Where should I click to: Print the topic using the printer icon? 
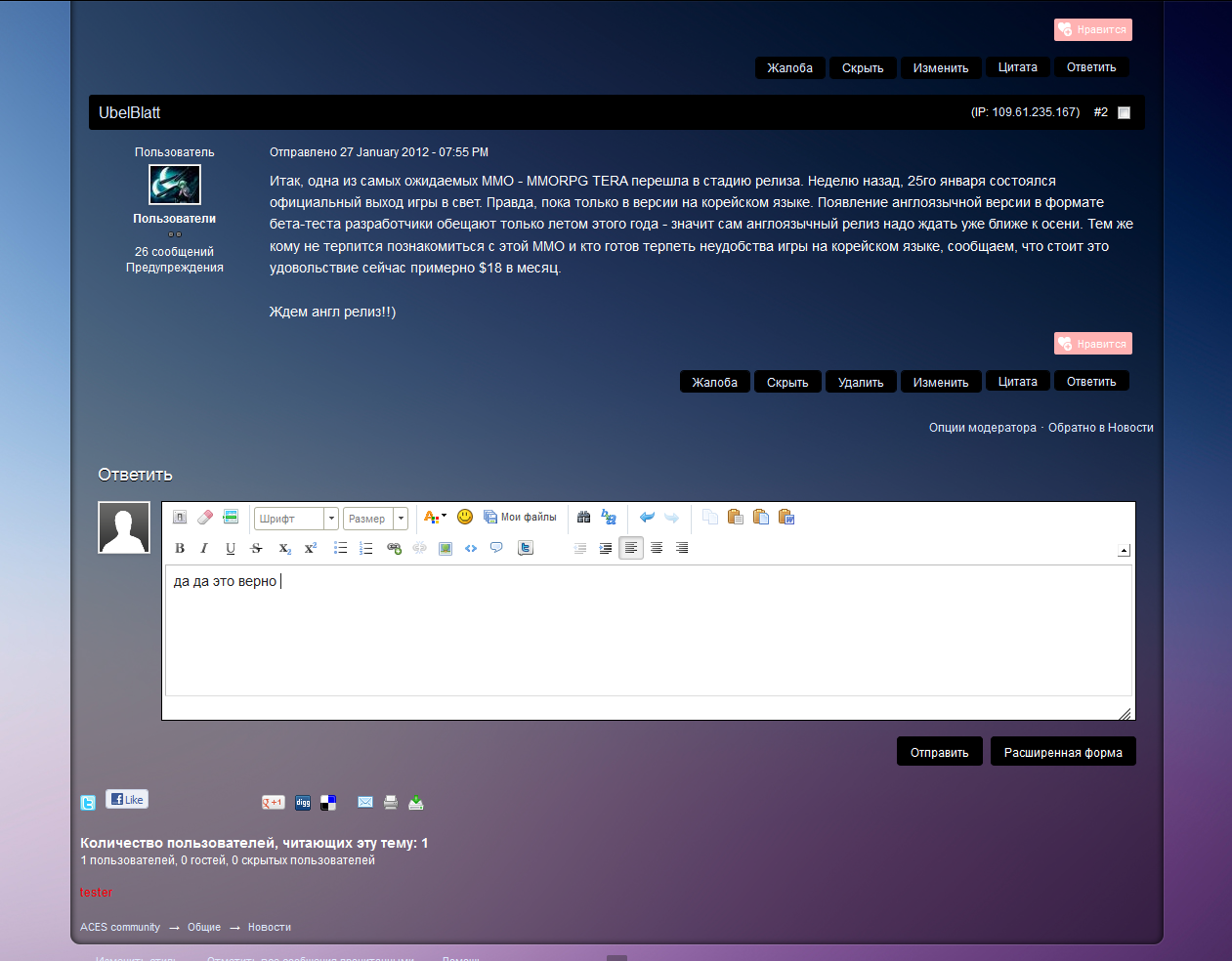[x=391, y=803]
